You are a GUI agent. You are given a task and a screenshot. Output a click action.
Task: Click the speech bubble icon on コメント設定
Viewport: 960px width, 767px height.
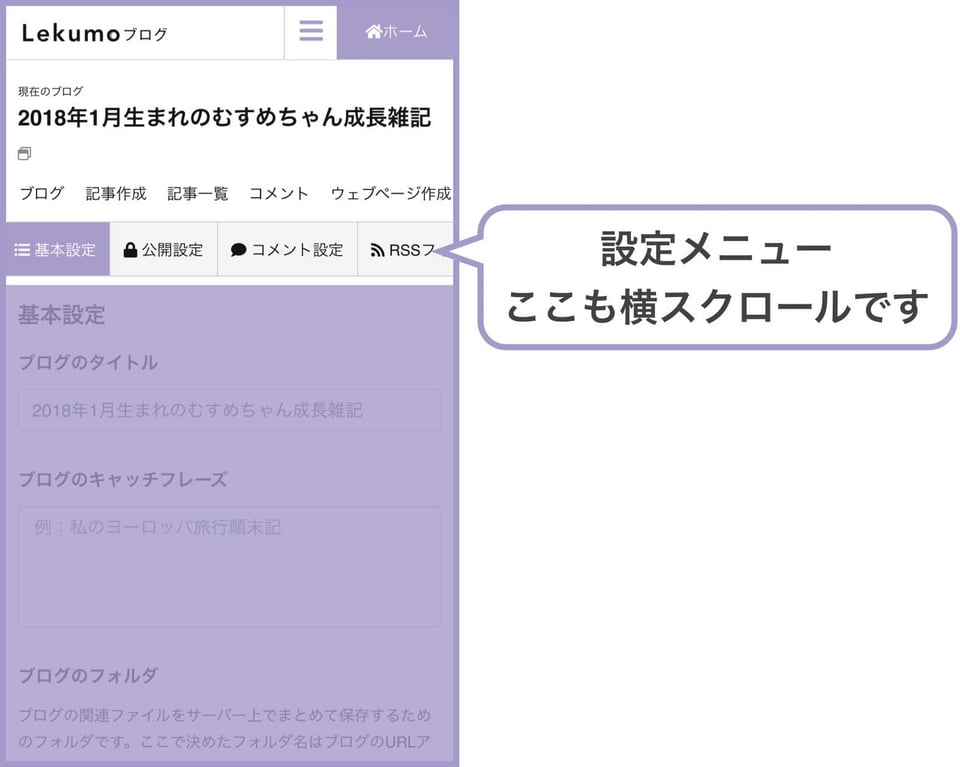click(x=238, y=250)
